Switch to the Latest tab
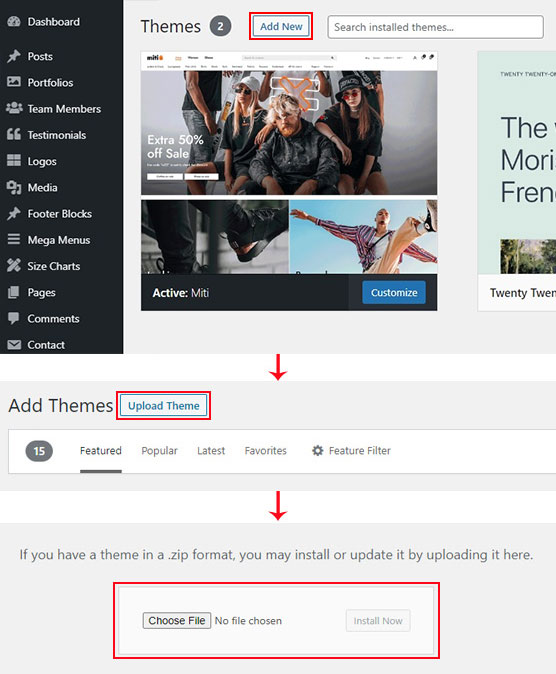 tap(211, 451)
